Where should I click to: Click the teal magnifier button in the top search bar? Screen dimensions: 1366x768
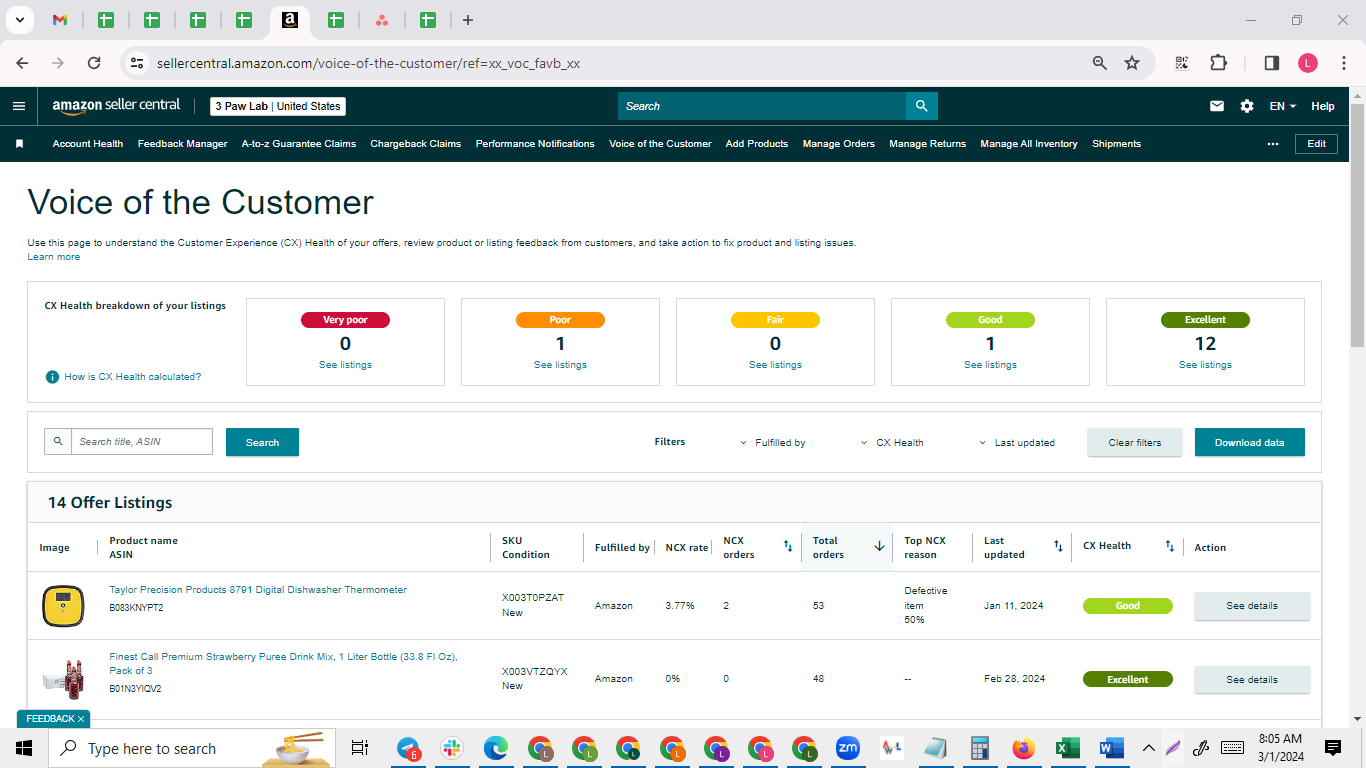[x=921, y=106]
